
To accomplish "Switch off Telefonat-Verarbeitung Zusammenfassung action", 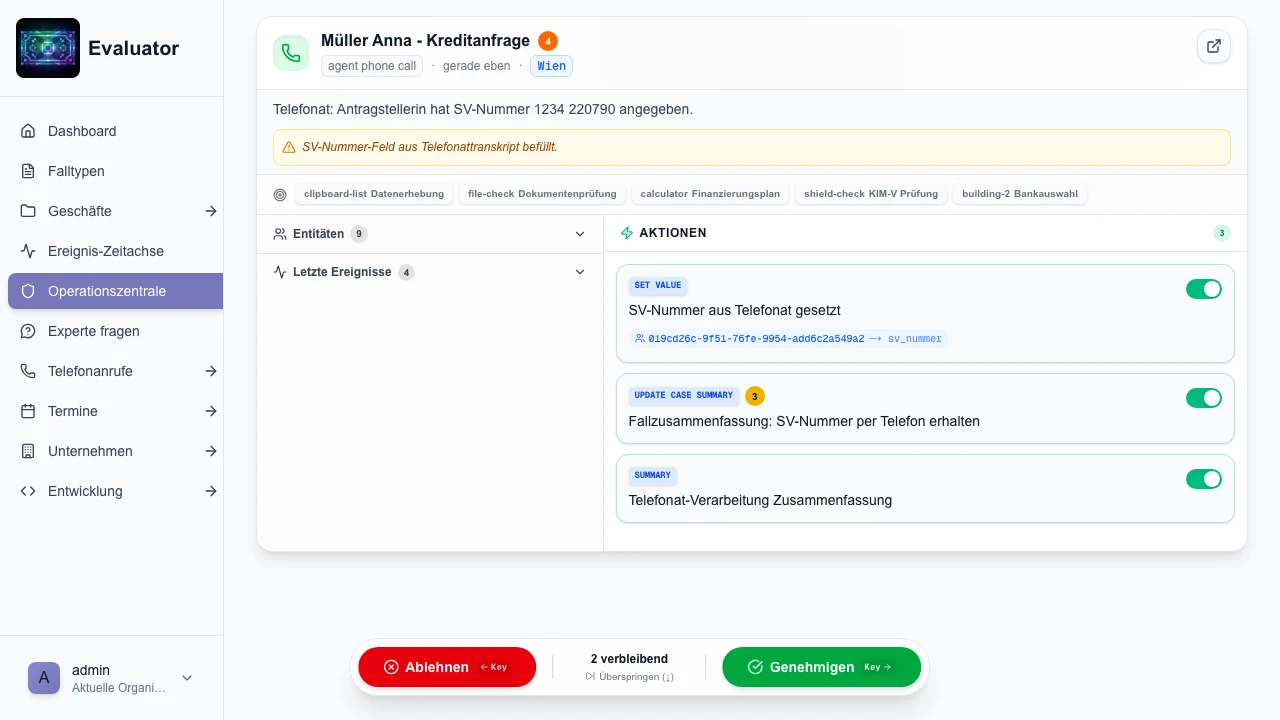I will (x=1203, y=479).
